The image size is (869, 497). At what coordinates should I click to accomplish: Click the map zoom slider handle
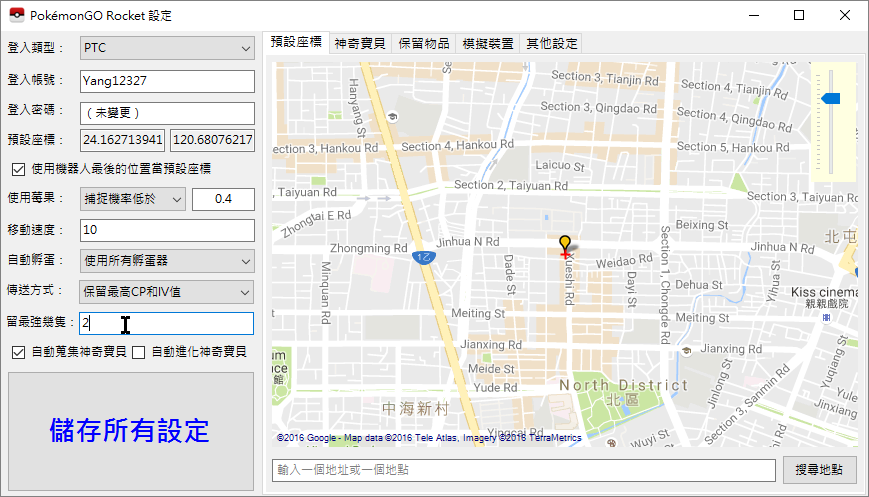[x=830, y=98]
